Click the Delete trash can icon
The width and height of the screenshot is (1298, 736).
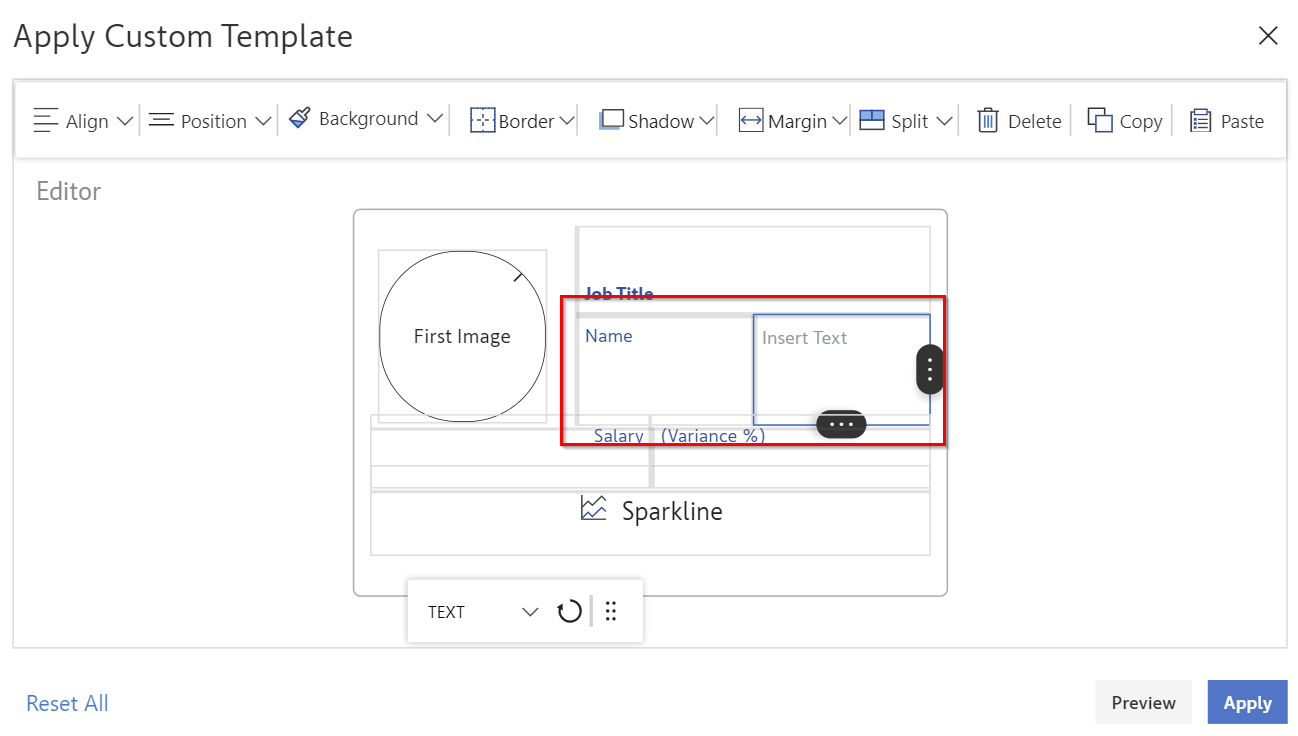pyautogui.click(x=988, y=121)
